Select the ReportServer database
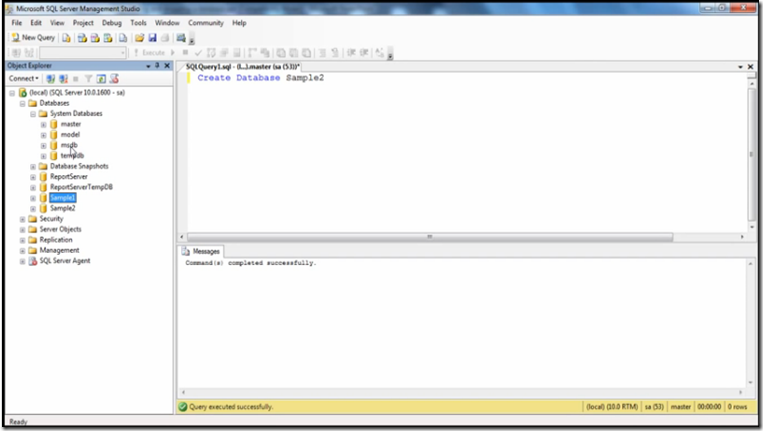The height and width of the screenshot is (431, 763). coord(69,177)
